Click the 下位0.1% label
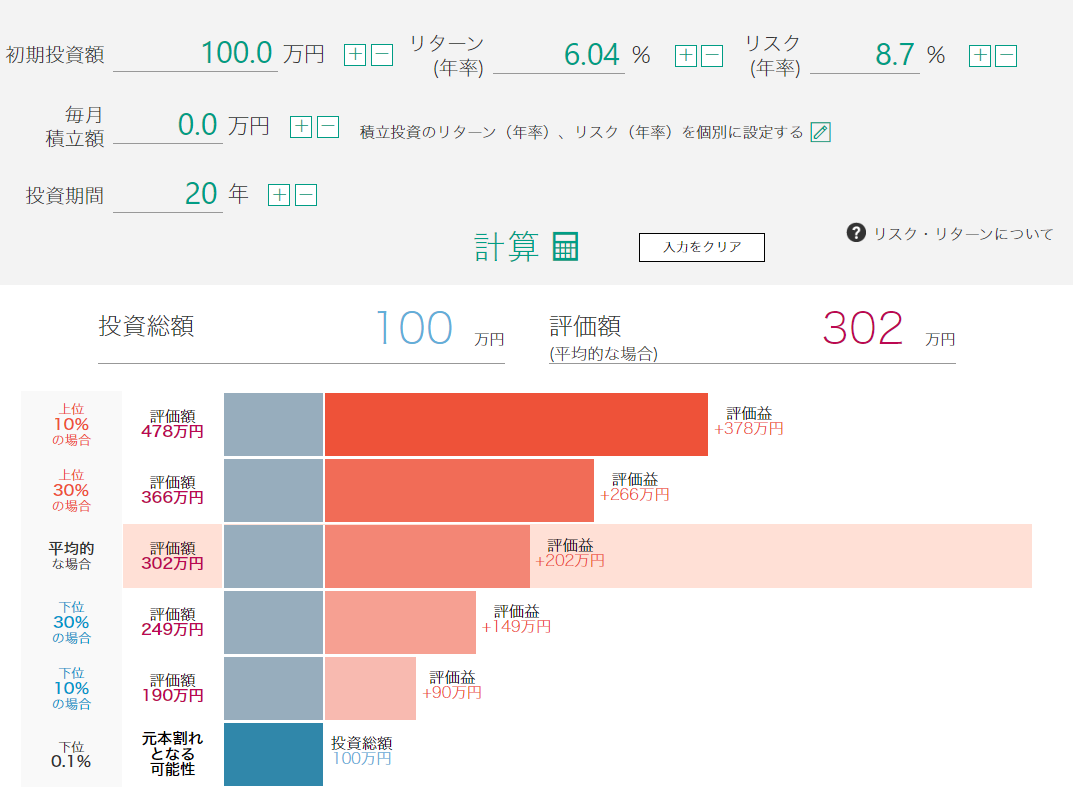The width and height of the screenshot is (1073, 800). 71,754
